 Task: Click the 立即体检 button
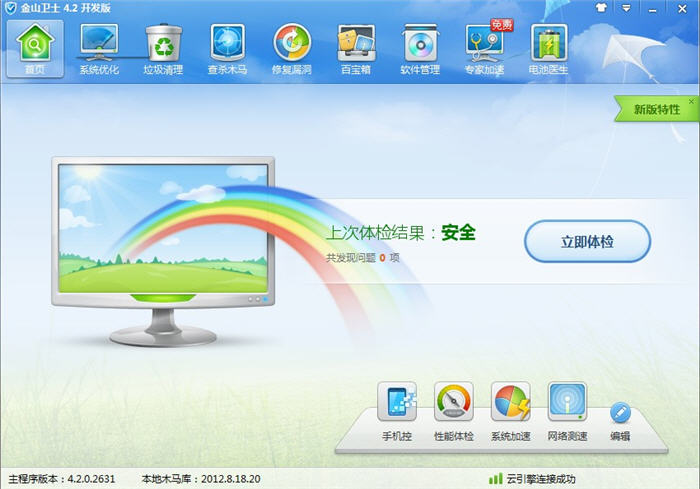tap(587, 242)
